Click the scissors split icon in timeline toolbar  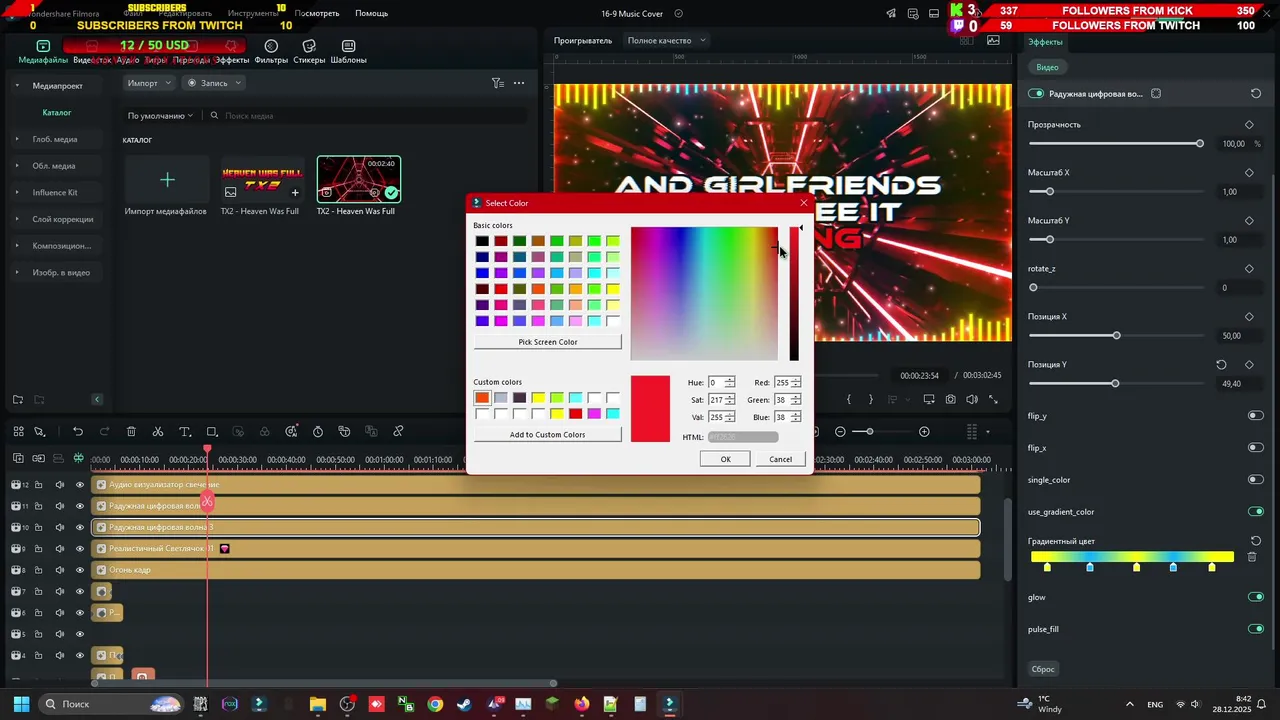coord(158,432)
